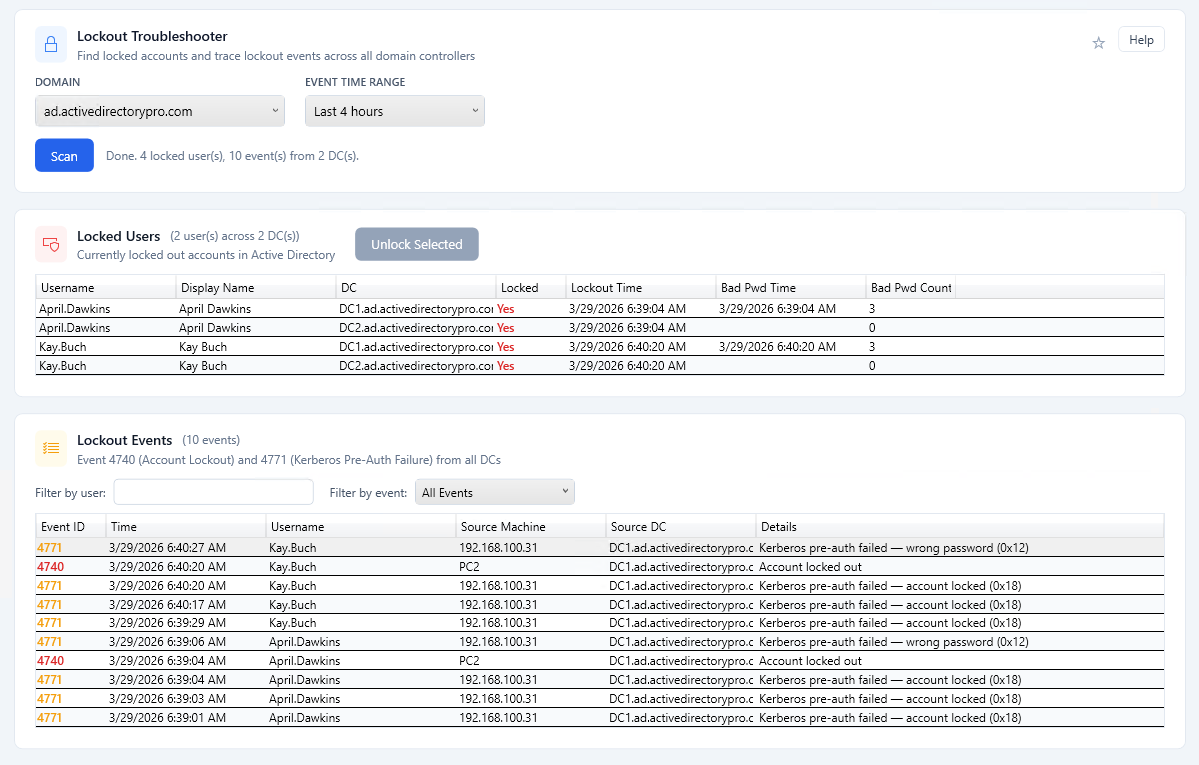
Task: Sort by Bad Pwd Time header
Action: (791, 288)
